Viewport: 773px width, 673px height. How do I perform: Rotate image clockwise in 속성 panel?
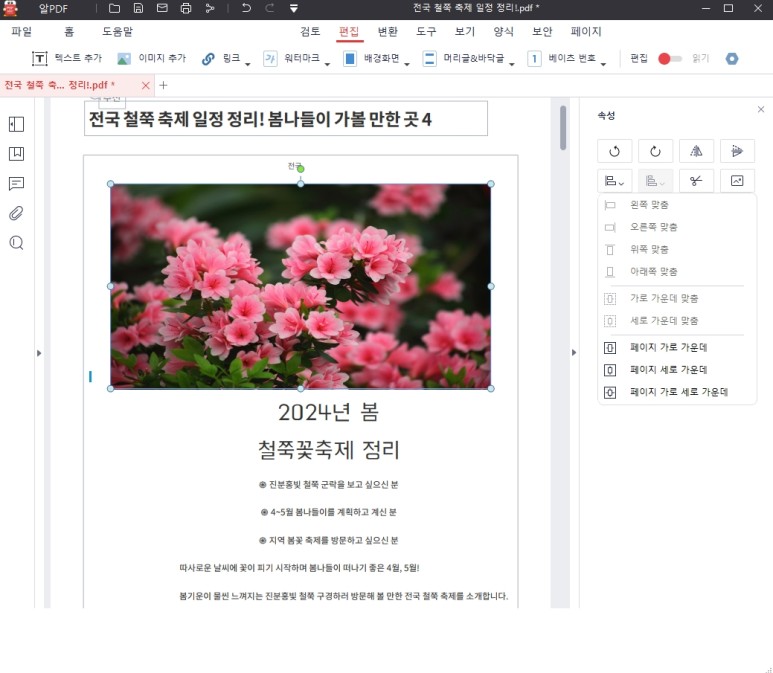click(x=655, y=151)
